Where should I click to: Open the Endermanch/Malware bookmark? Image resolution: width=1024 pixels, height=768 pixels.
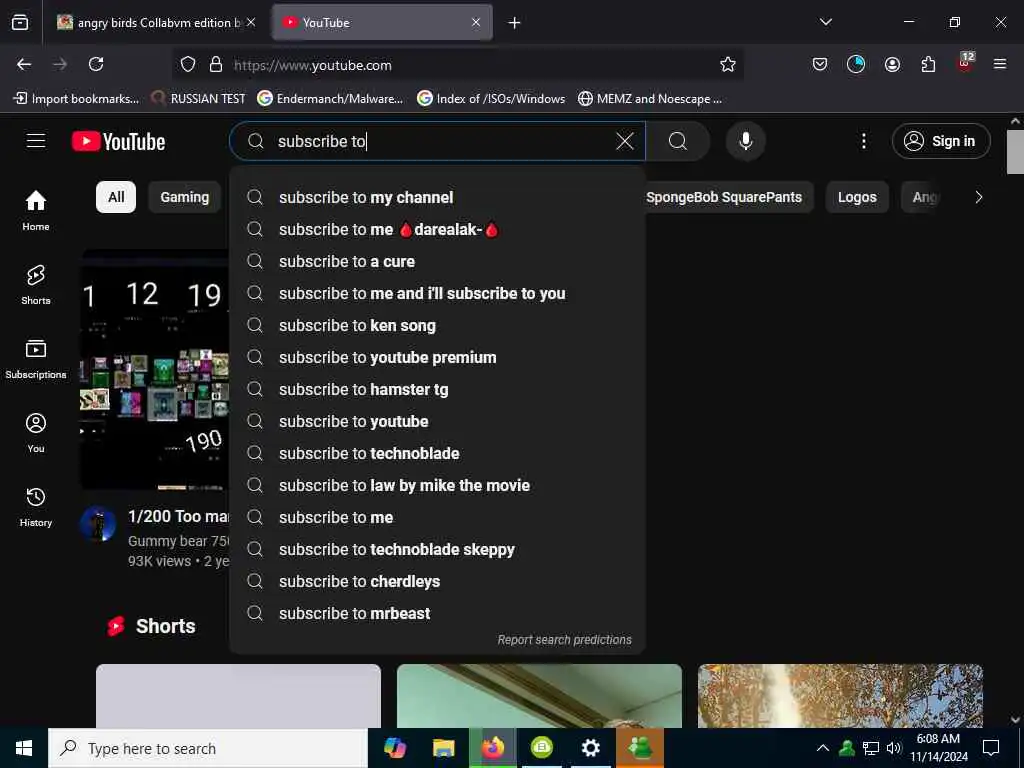point(330,99)
